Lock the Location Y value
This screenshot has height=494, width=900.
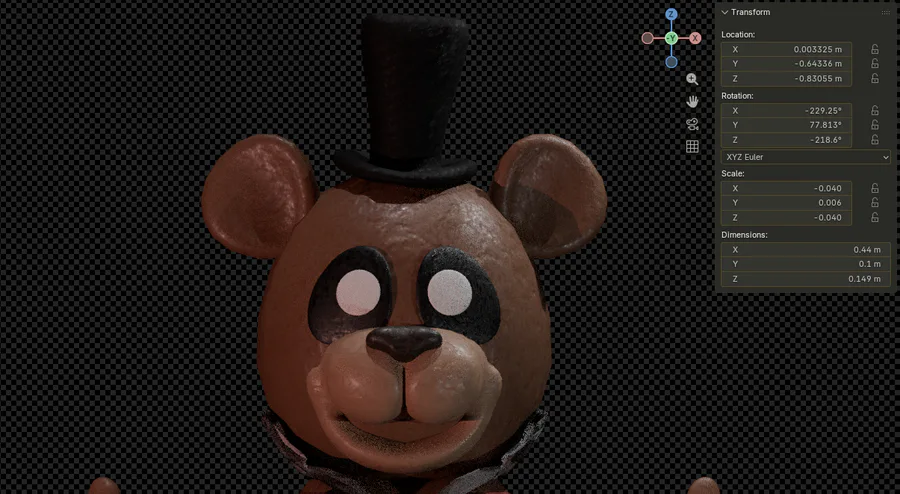coord(875,64)
